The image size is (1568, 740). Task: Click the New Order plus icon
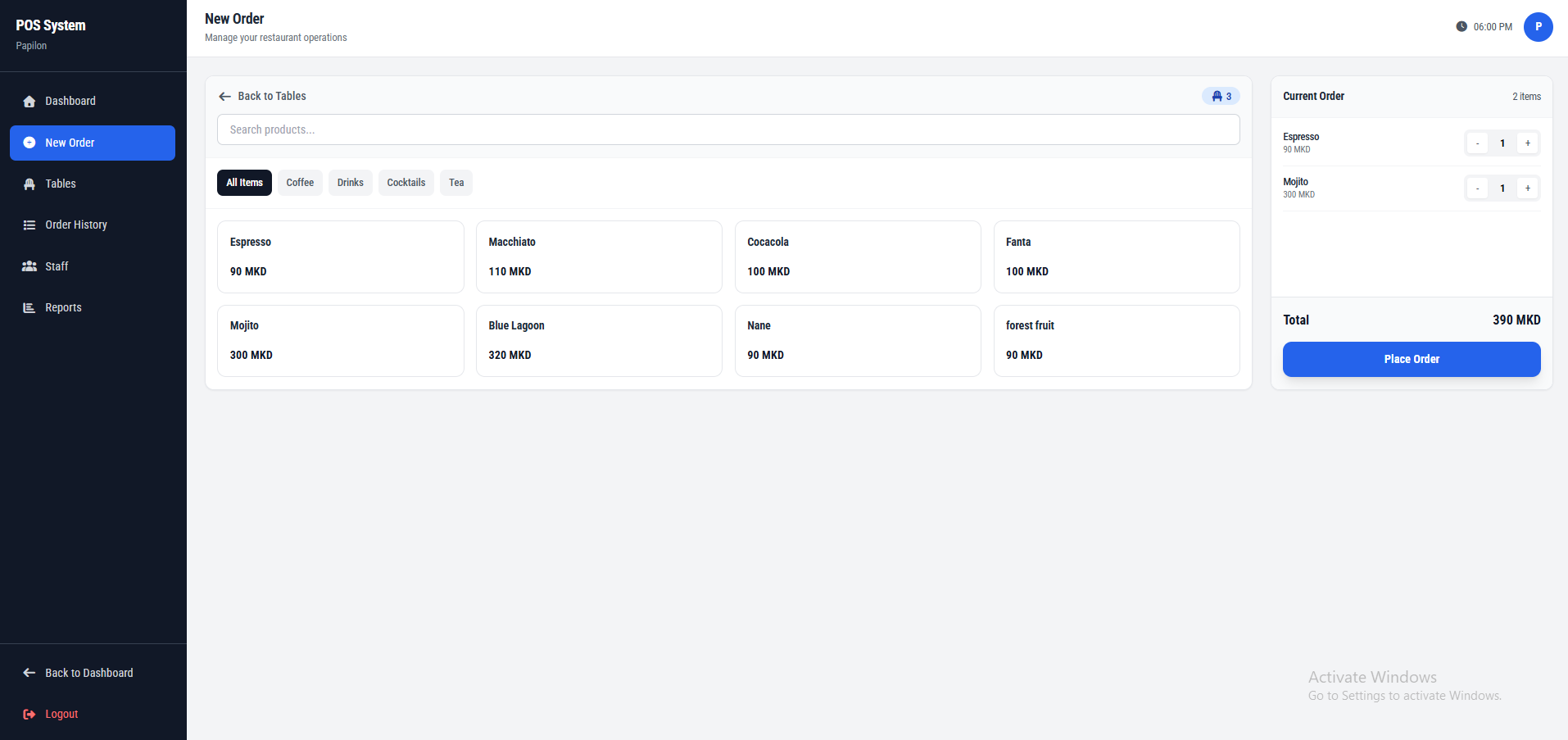pos(29,143)
